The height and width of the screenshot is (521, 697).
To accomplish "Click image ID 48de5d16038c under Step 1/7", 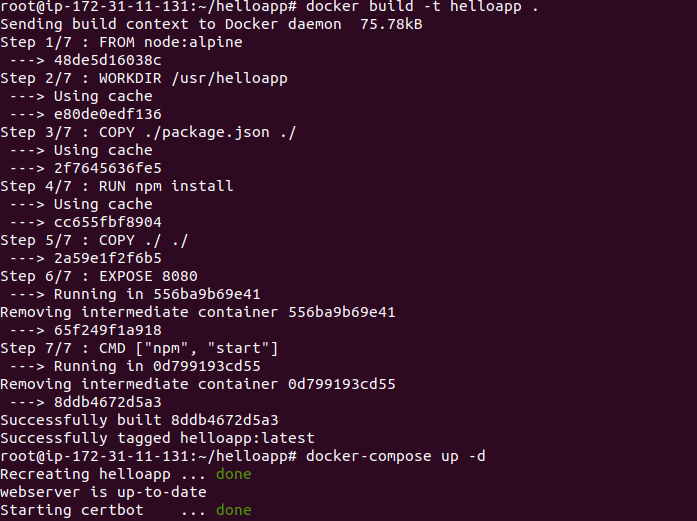I will pos(108,60).
